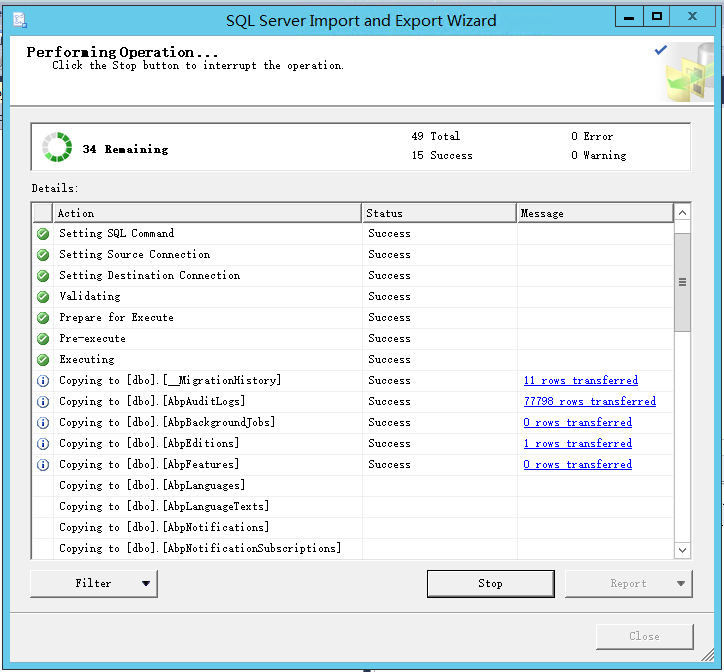Click the 0 Error count

pyautogui.click(x=592, y=136)
